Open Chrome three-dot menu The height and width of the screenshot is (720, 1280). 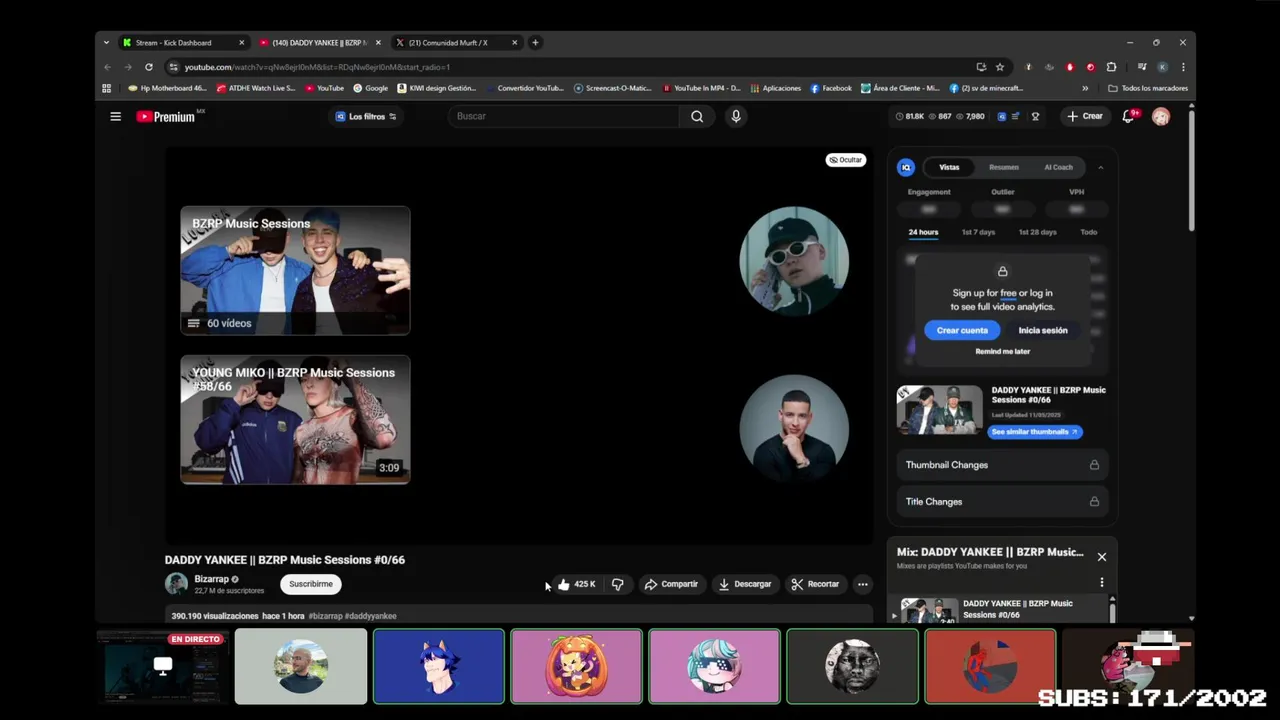click(1183, 67)
